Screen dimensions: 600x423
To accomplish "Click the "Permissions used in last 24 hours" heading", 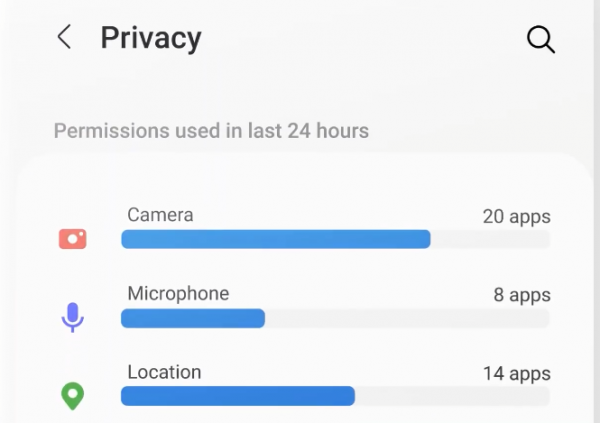I will pyautogui.click(x=211, y=131).
